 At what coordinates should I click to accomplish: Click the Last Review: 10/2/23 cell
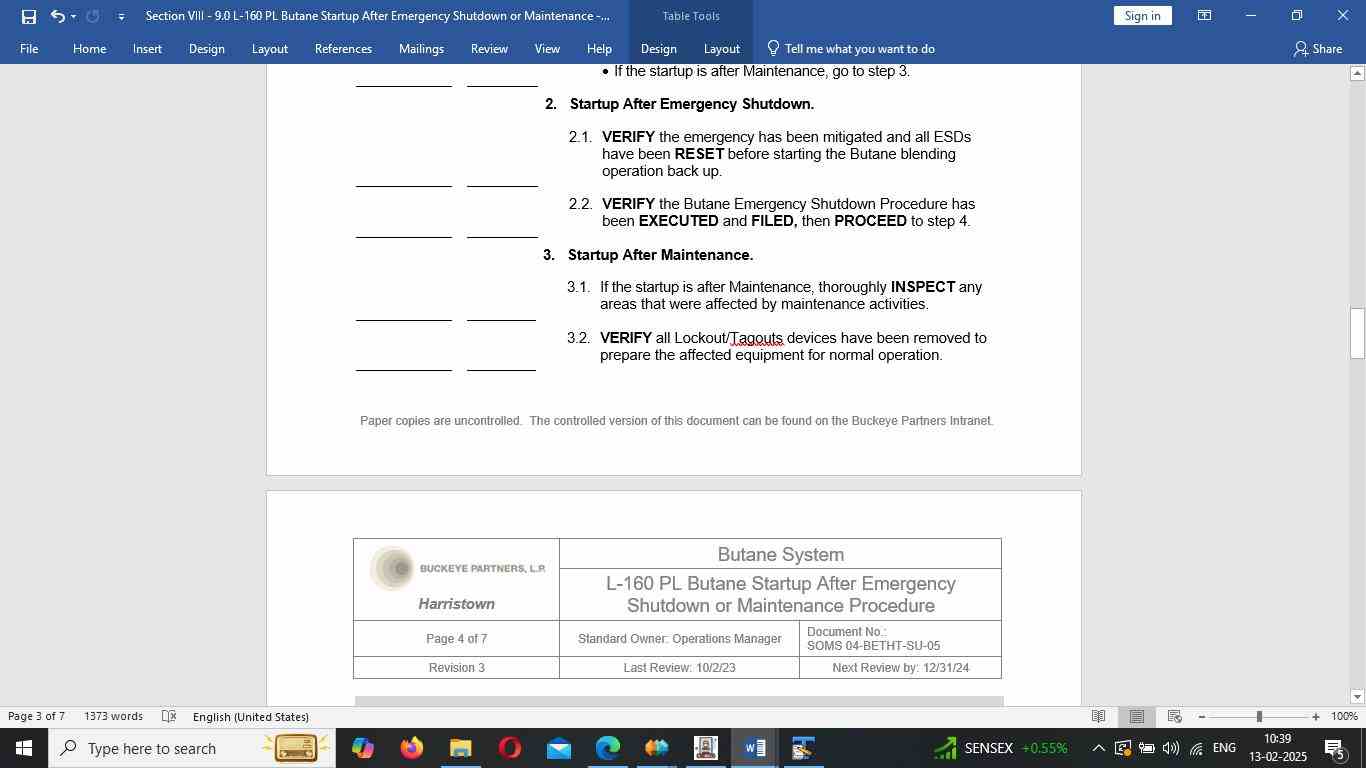click(679, 668)
